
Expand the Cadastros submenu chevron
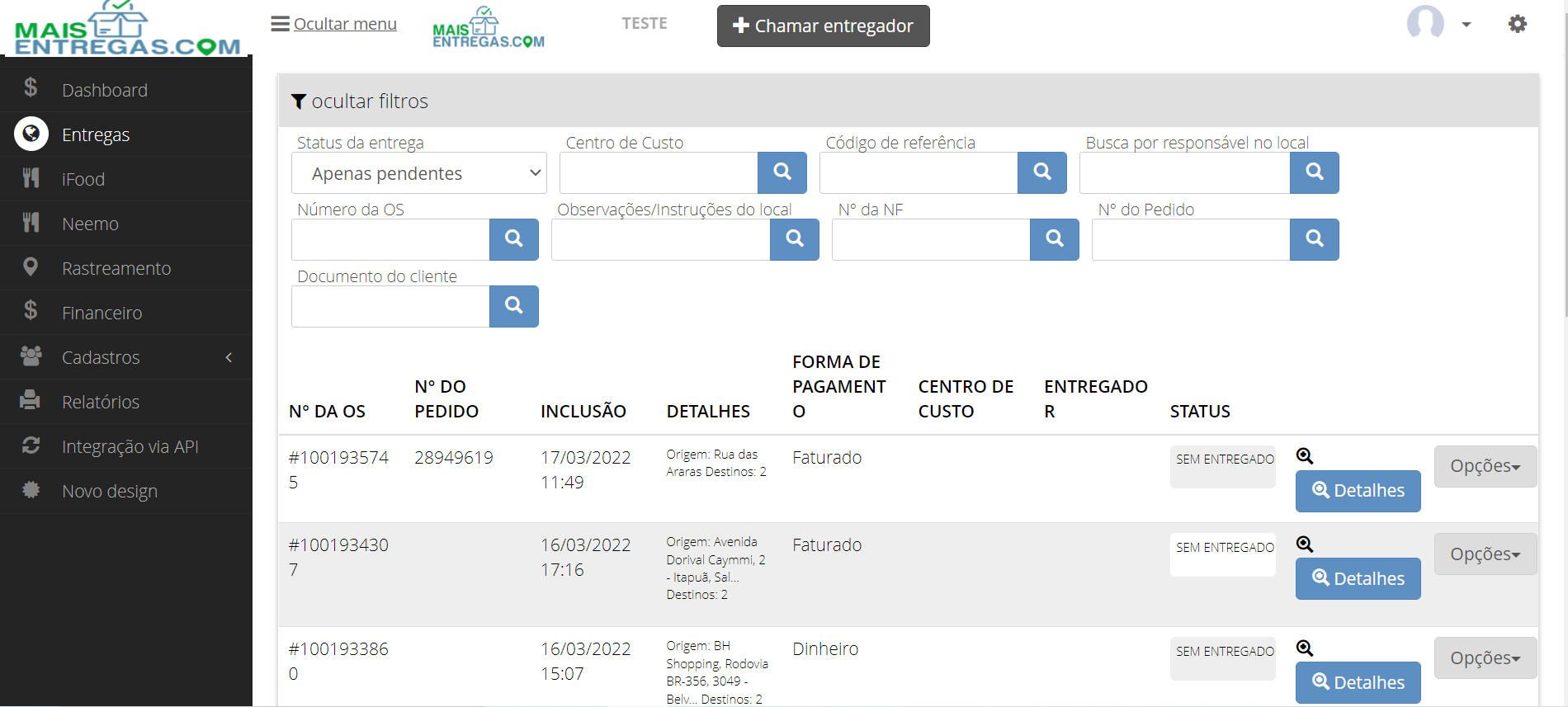[x=229, y=357]
